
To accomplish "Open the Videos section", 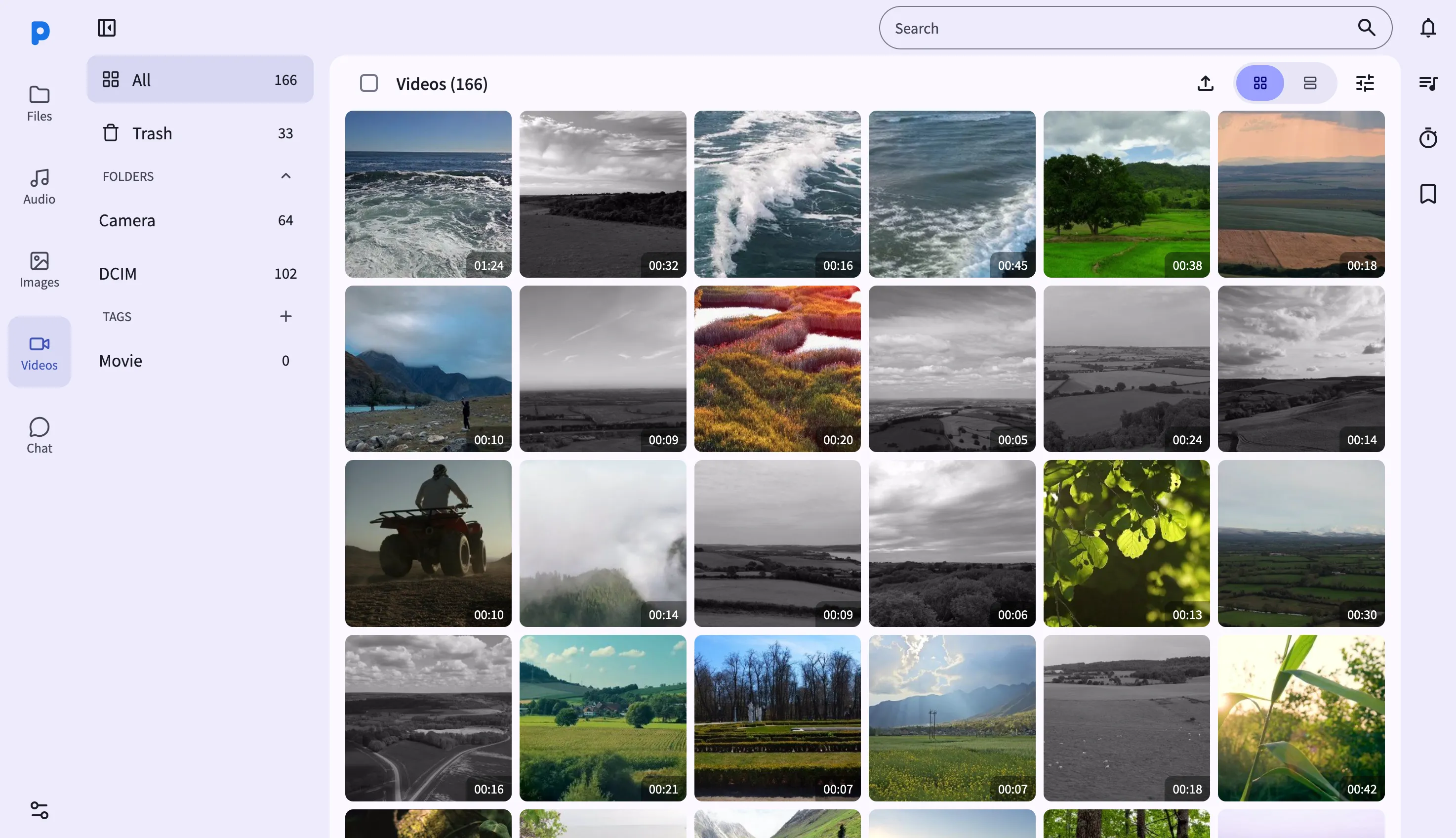I will [x=39, y=352].
